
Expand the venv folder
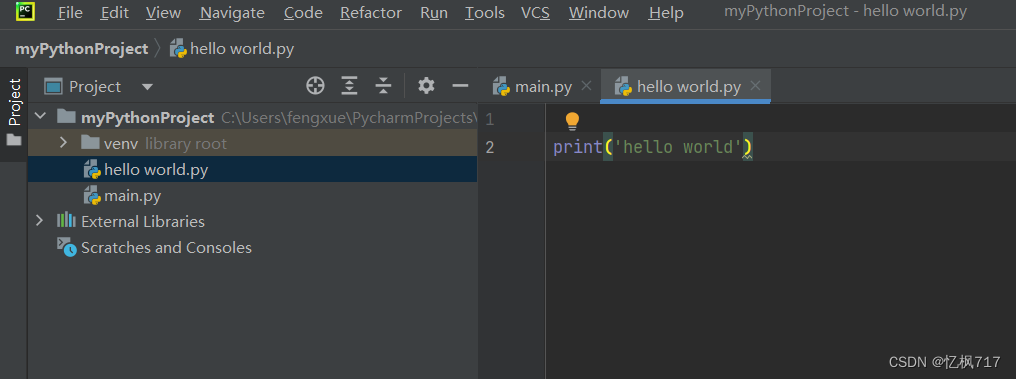[x=63, y=143]
